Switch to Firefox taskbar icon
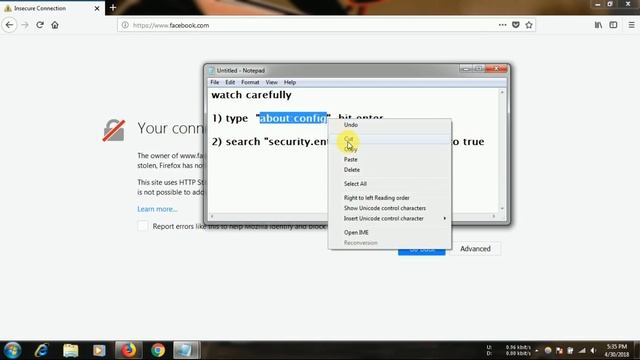 point(129,350)
